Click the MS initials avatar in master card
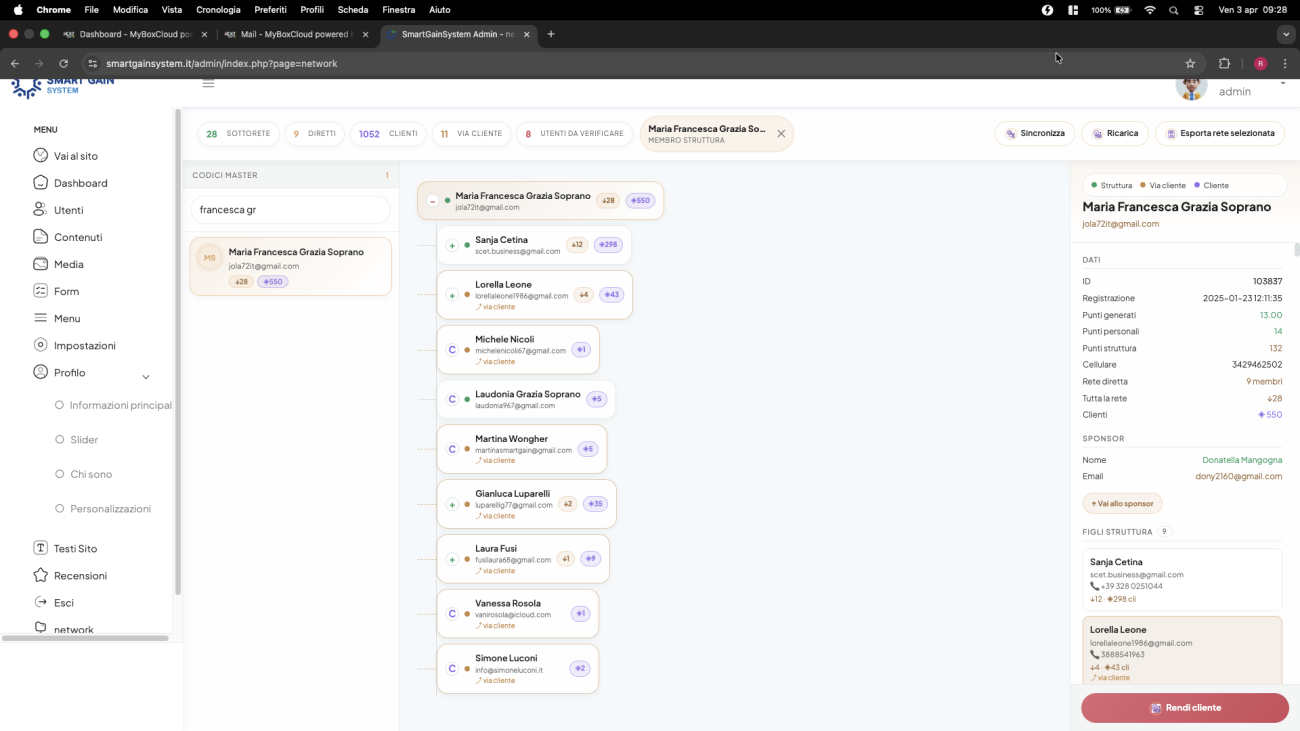This screenshot has height=731, width=1300. [x=210, y=258]
